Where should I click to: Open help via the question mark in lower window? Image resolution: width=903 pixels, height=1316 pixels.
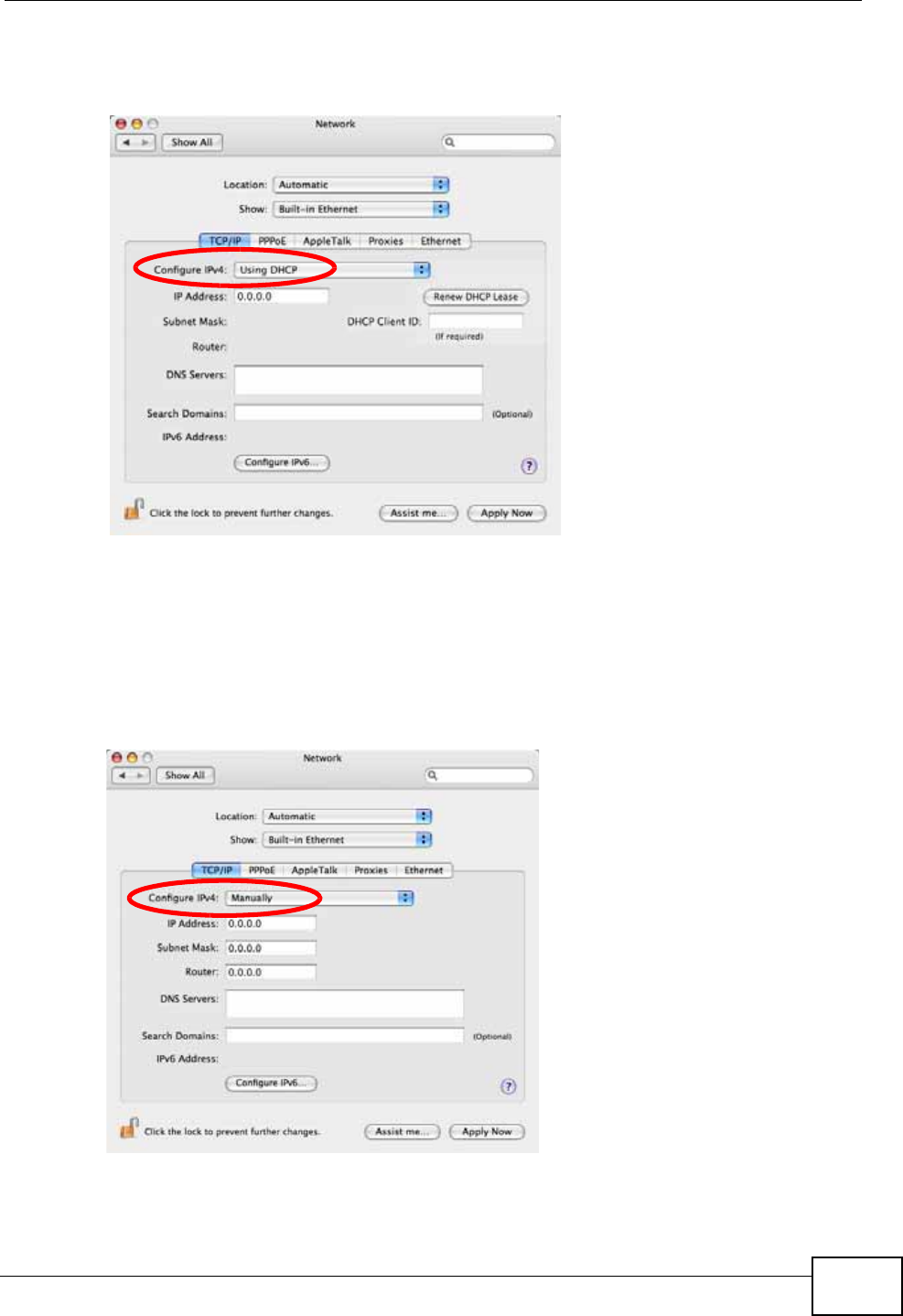click(x=509, y=1086)
